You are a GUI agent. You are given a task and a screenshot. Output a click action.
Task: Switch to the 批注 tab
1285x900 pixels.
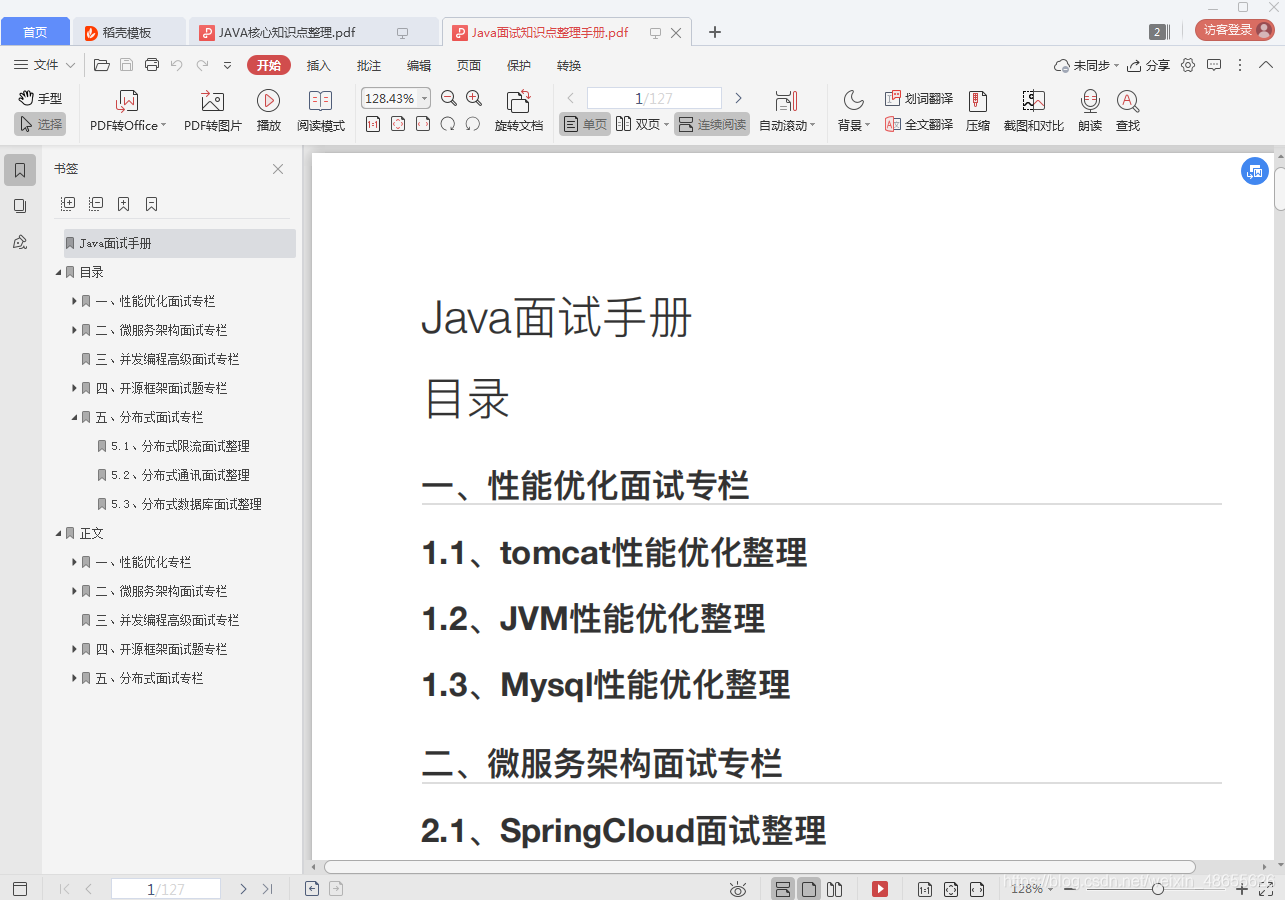tap(369, 65)
